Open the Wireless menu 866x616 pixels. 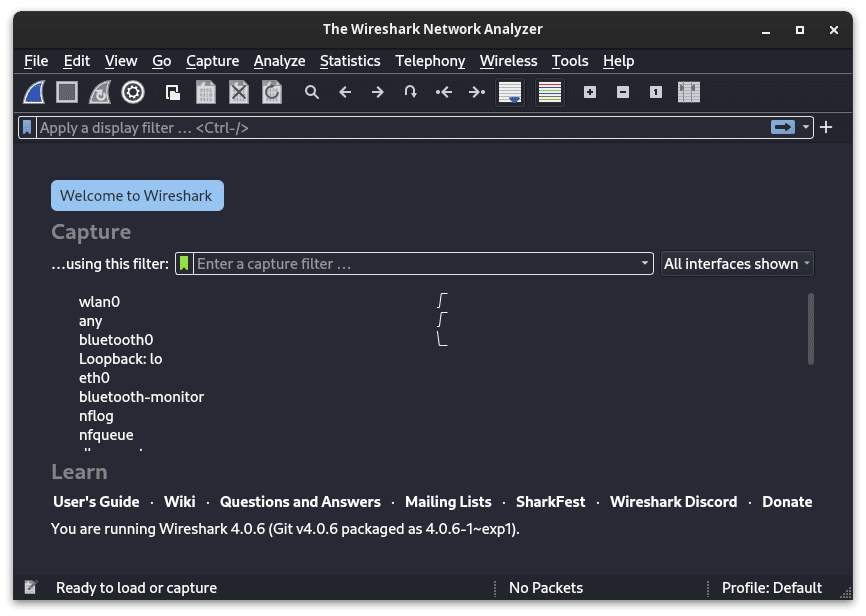click(509, 61)
